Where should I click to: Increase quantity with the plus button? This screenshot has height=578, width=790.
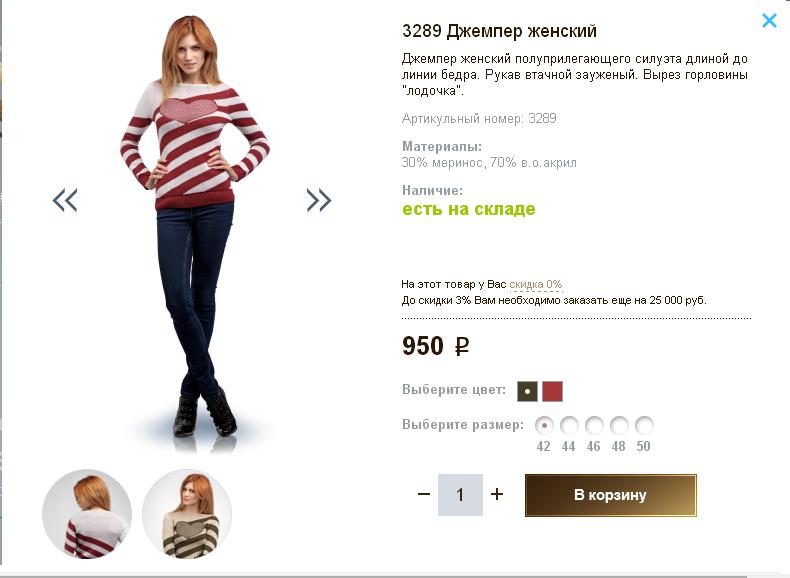point(497,495)
